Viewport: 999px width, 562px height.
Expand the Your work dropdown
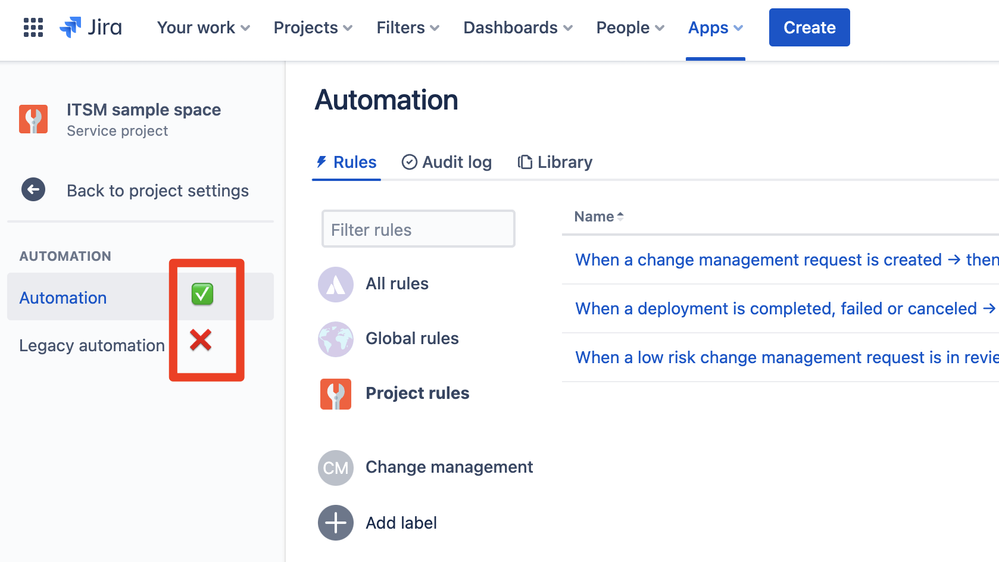(203, 27)
